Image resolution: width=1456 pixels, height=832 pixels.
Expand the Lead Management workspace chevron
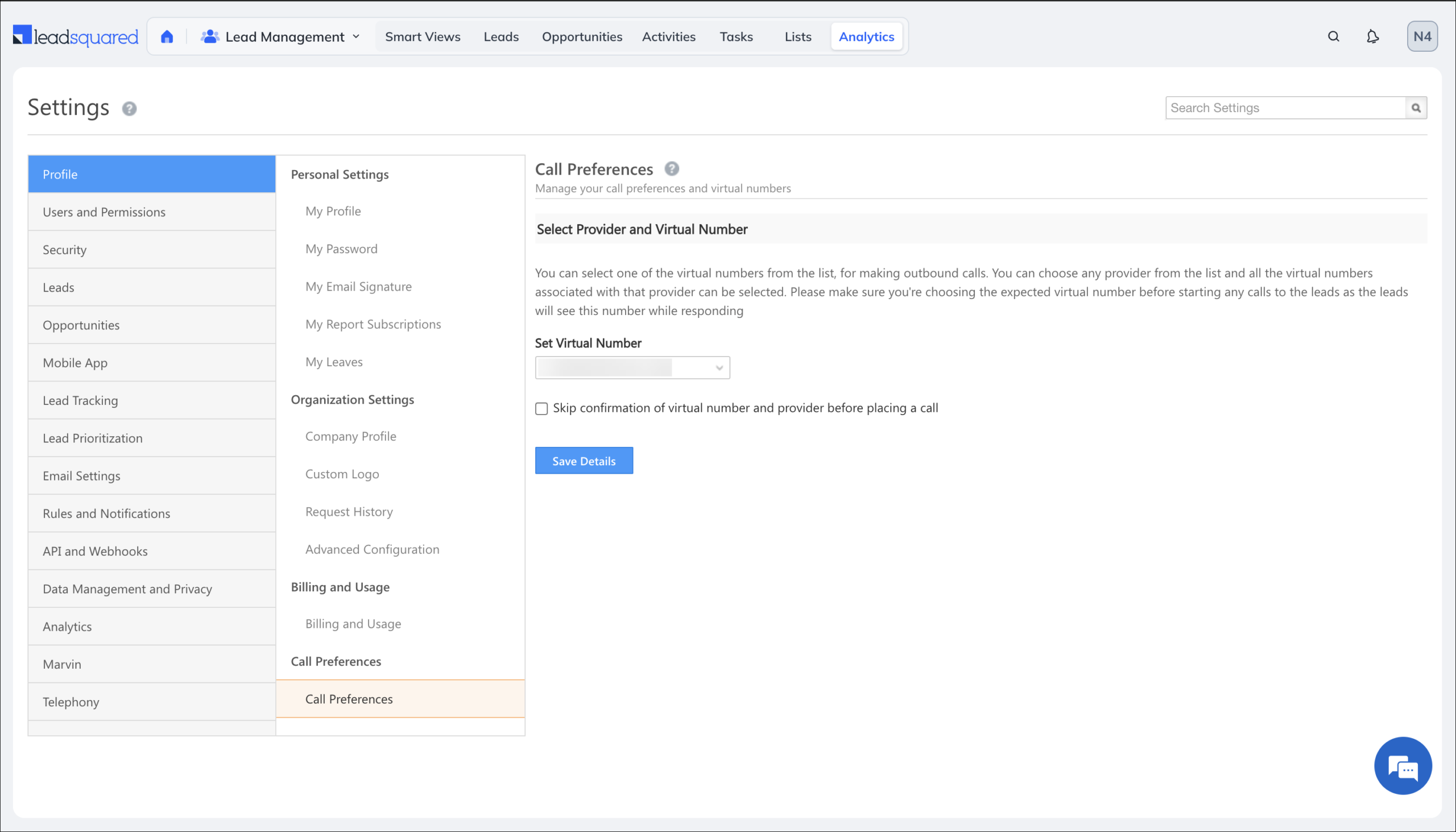pyautogui.click(x=356, y=36)
